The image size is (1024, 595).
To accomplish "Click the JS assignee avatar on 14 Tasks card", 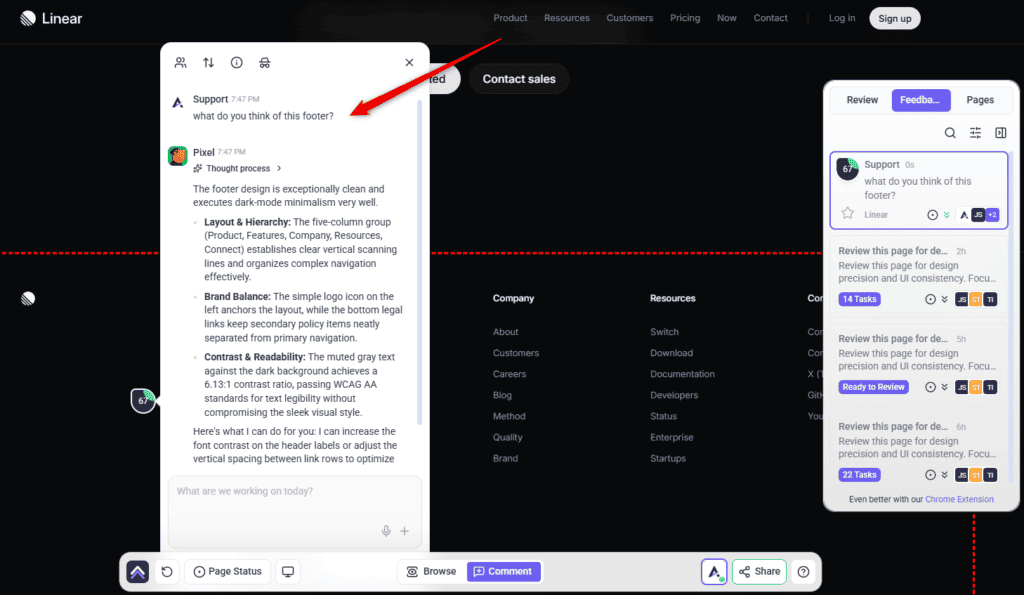I will click(962, 299).
